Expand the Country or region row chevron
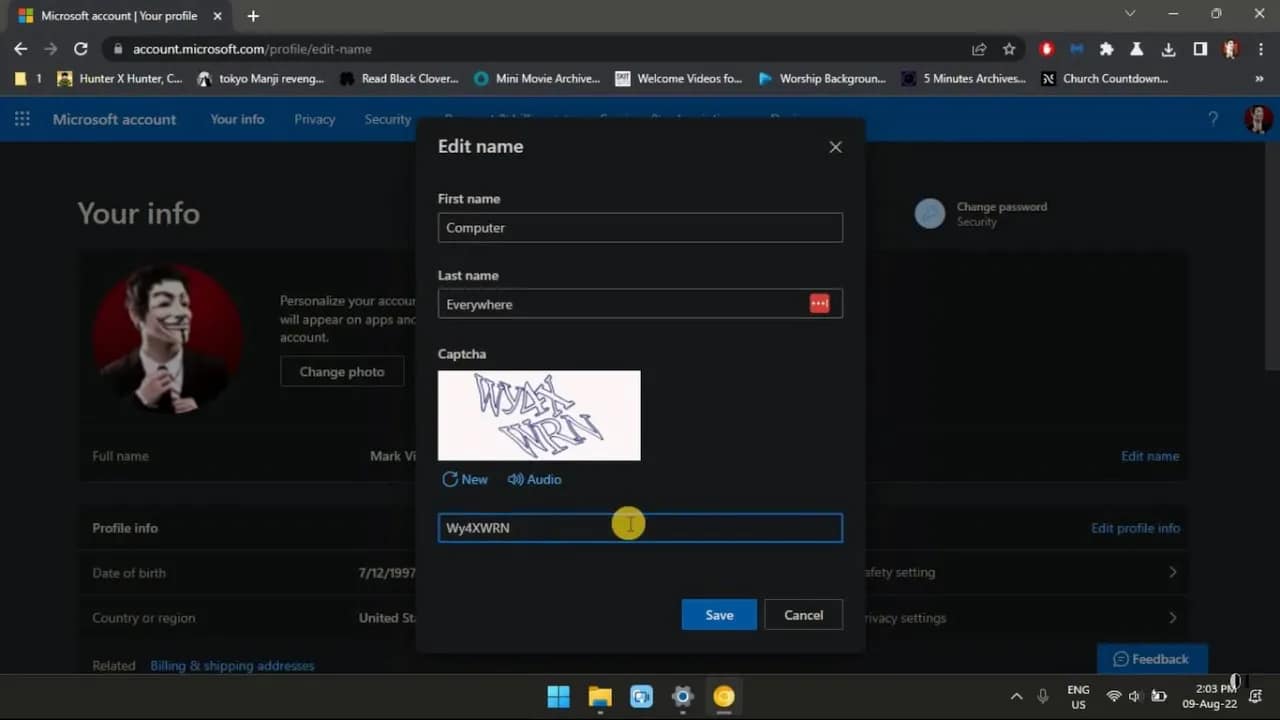 pos(1173,618)
